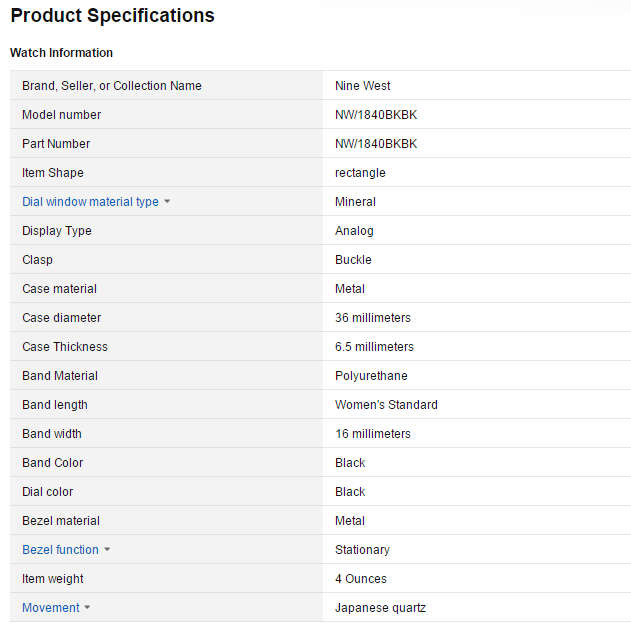Select the 4 Ounces item weight value

coord(361,579)
